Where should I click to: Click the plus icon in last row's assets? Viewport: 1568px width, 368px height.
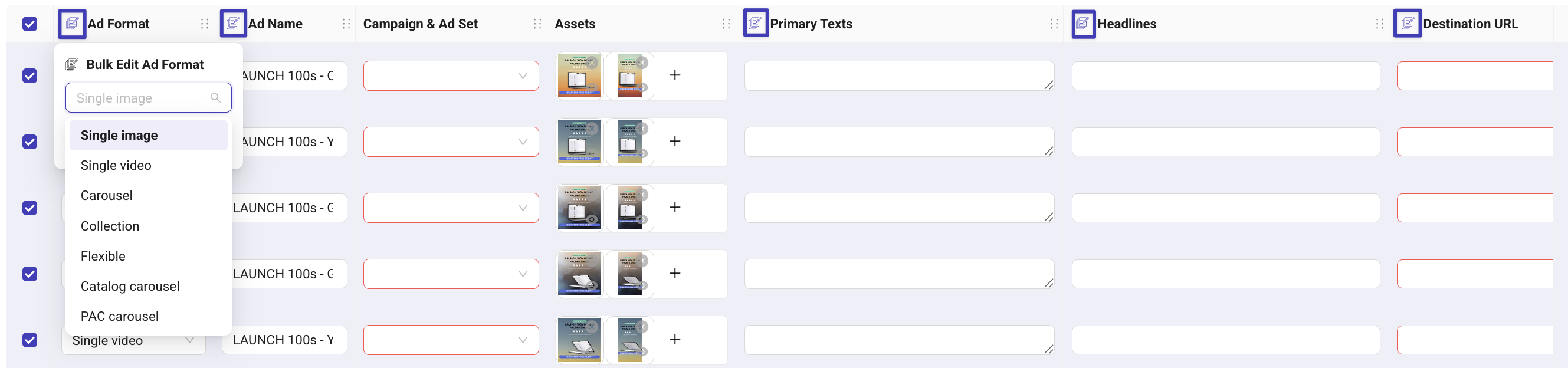click(x=674, y=340)
